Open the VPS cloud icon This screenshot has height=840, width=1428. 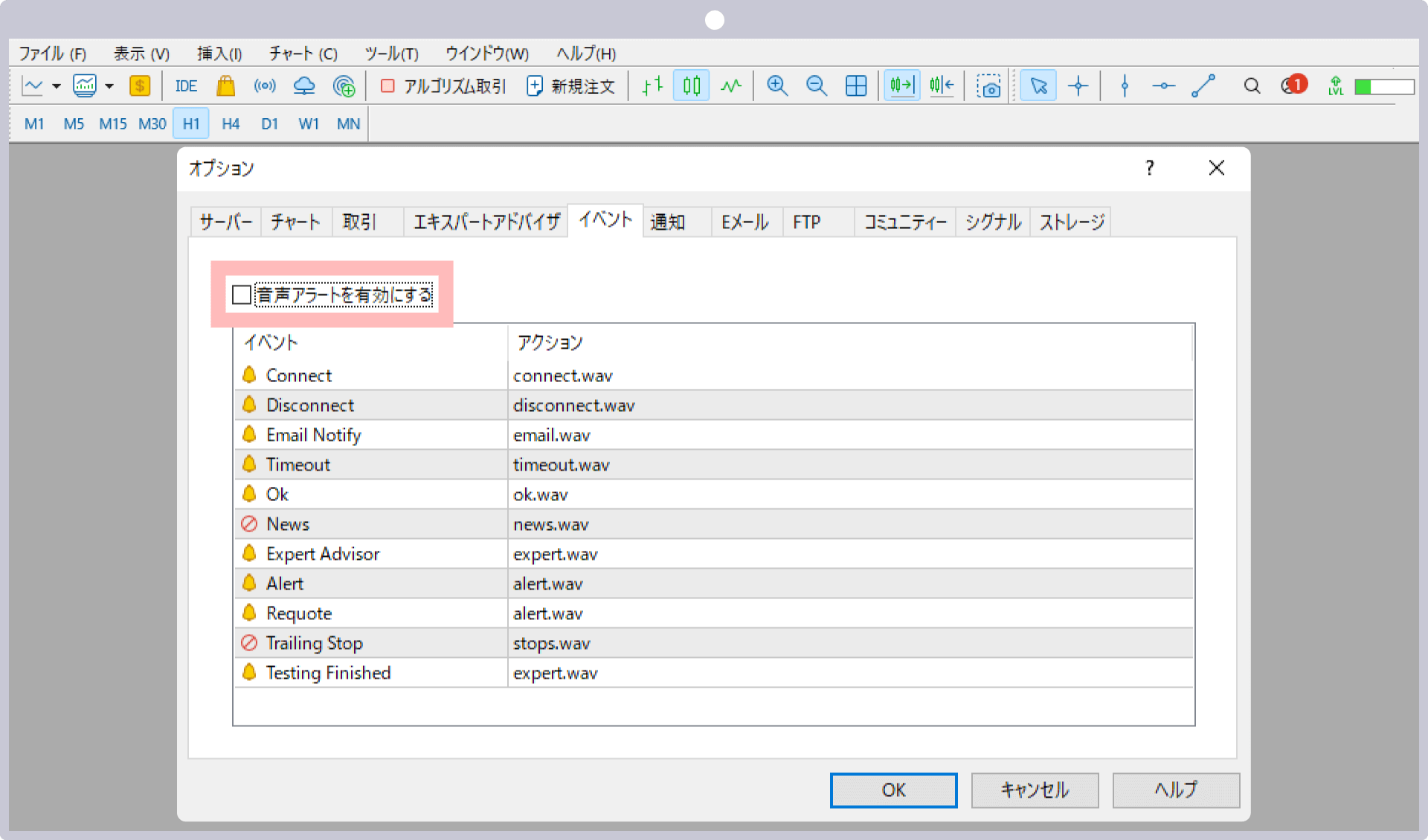(x=304, y=86)
